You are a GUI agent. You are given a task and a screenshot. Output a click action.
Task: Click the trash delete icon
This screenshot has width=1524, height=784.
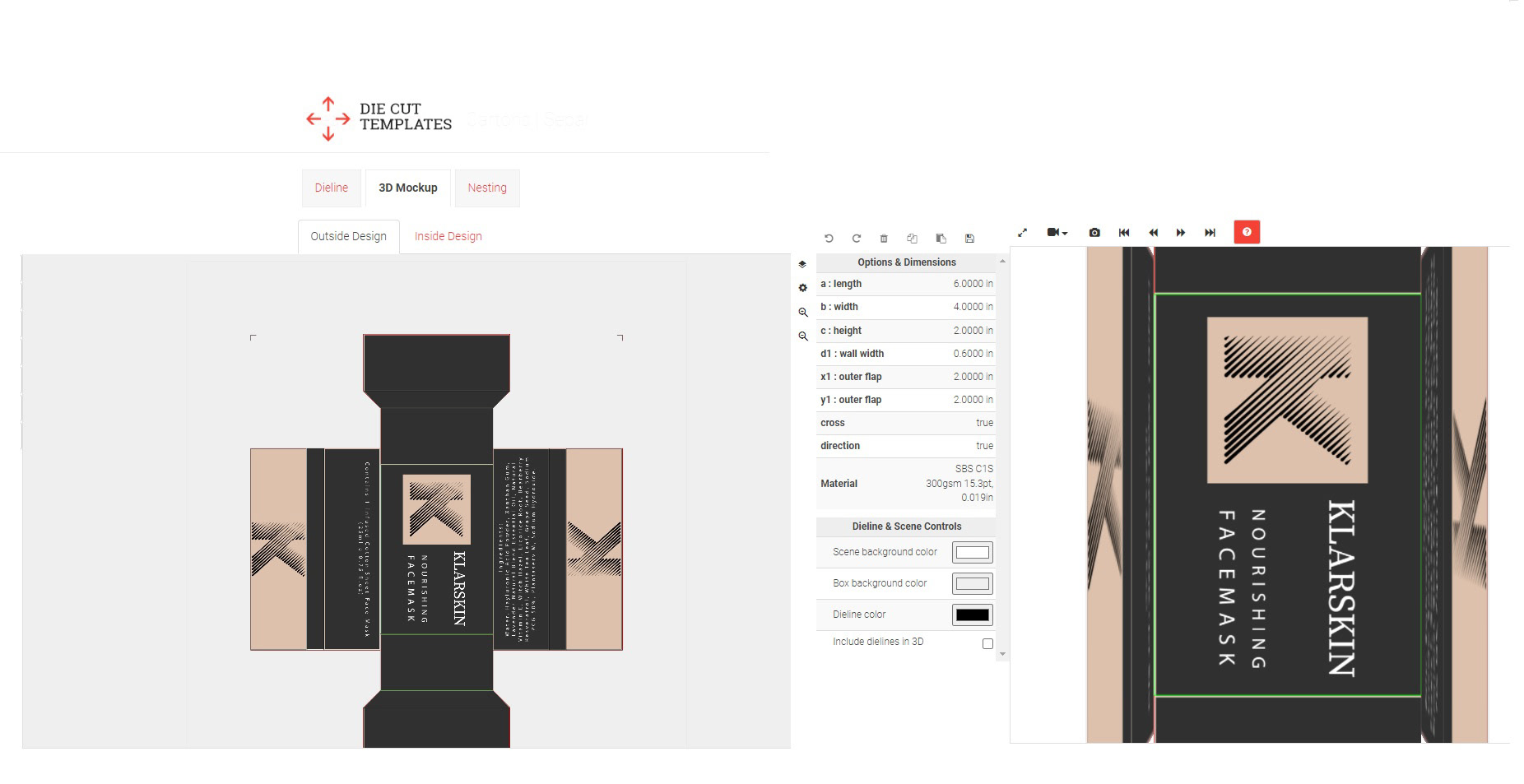click(x=884, y=239)
